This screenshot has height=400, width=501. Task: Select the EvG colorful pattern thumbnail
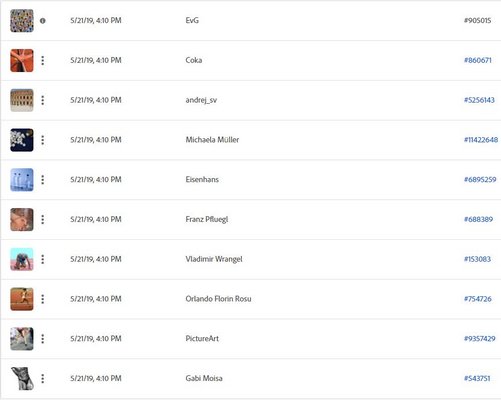coord(22,21)
